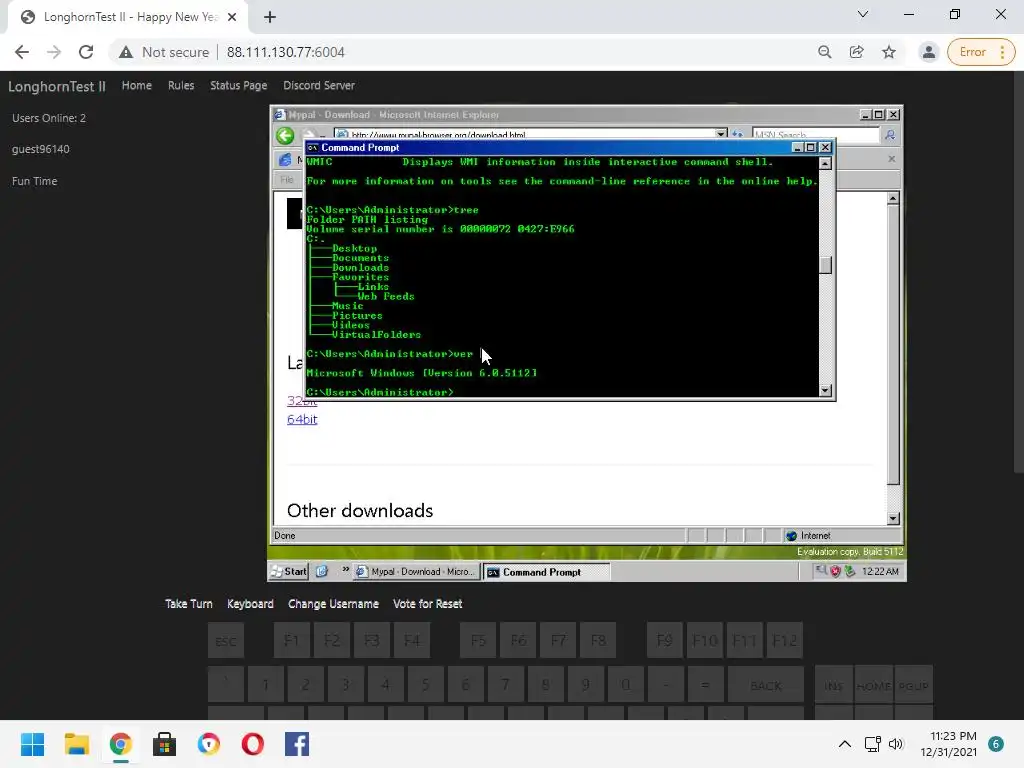Click the on-screen HOME key

click(x=873, y=686)
